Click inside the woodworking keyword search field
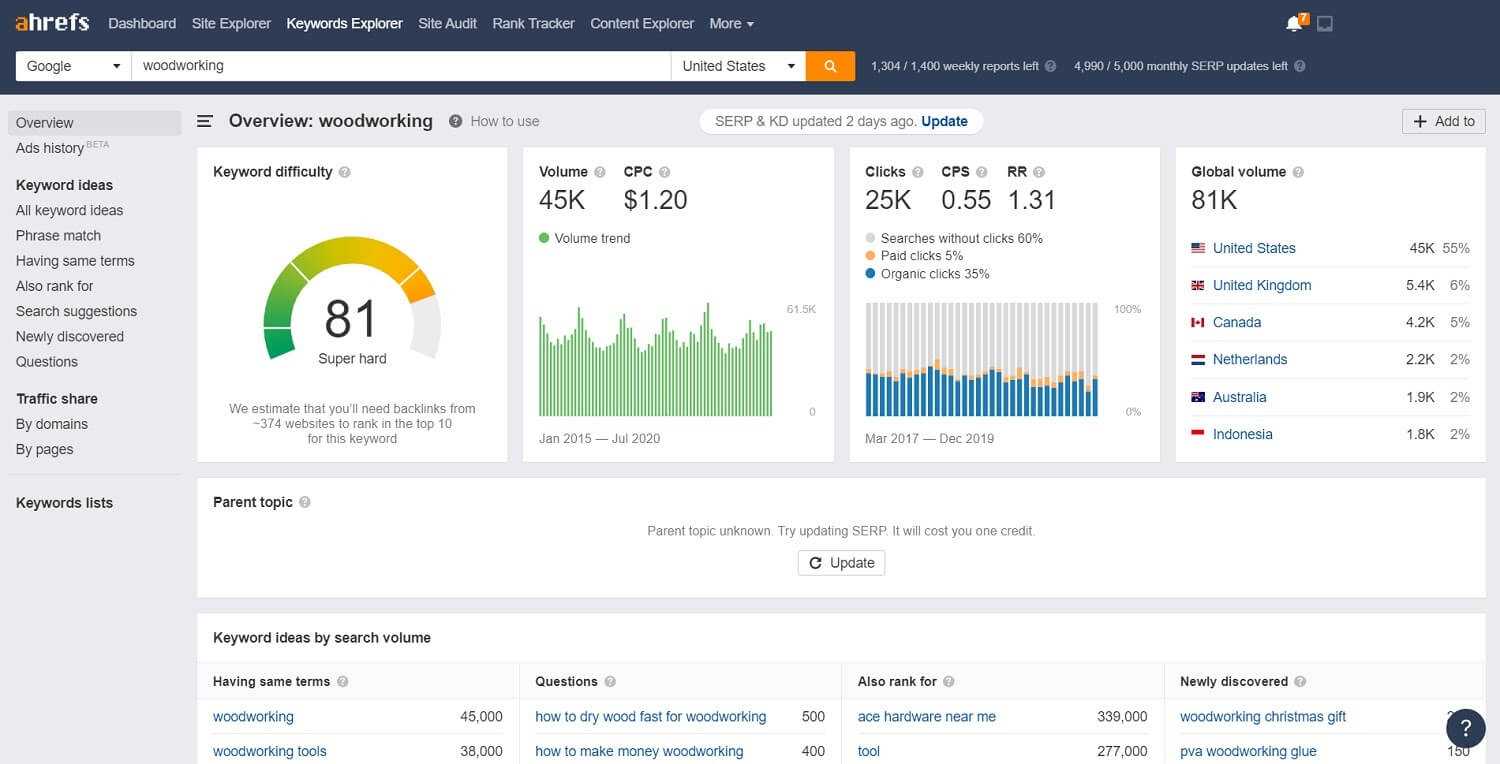 click(401, 66)
